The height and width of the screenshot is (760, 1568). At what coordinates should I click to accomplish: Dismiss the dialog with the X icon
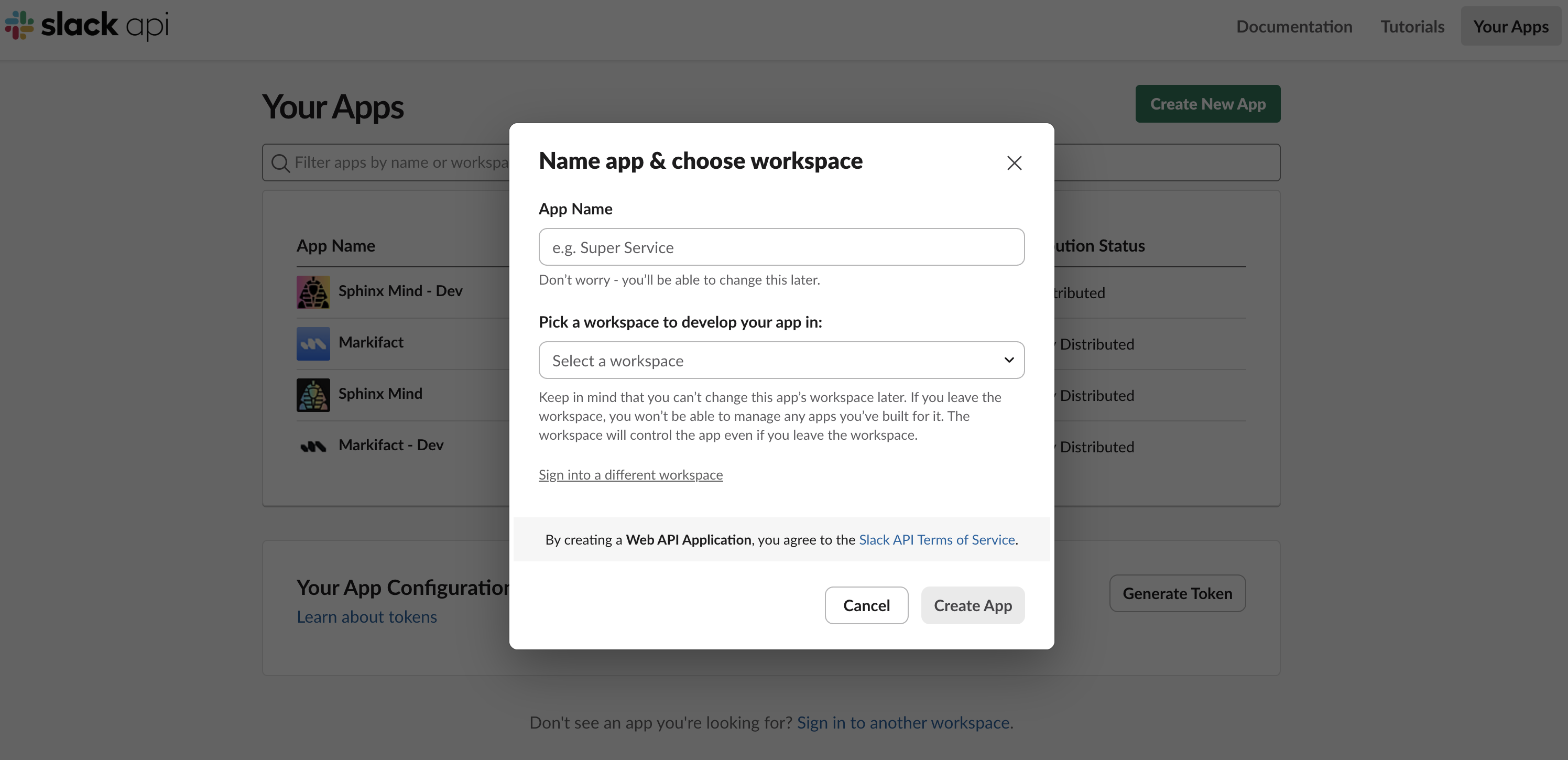pyautogui.click(x=1014, y=162)
